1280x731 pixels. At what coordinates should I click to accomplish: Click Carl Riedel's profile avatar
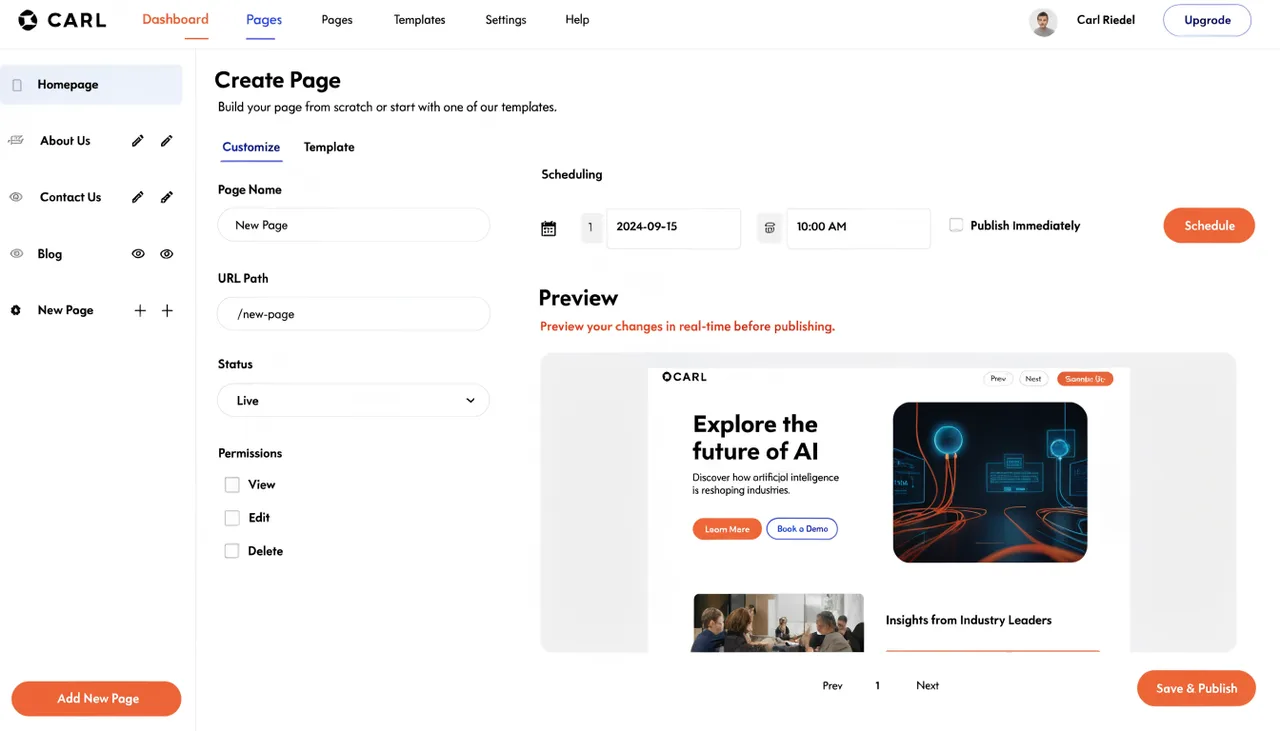[1043, 22]
